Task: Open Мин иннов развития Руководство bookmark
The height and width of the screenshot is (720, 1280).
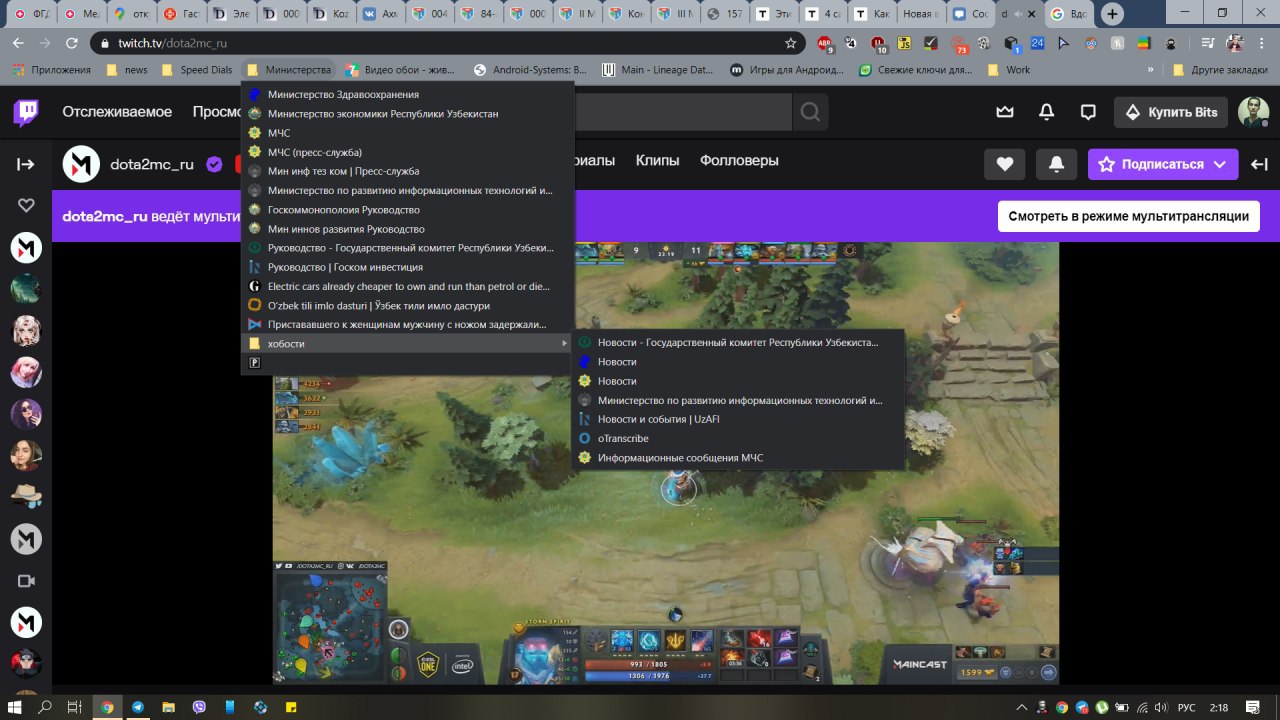Action: point(408,229)
